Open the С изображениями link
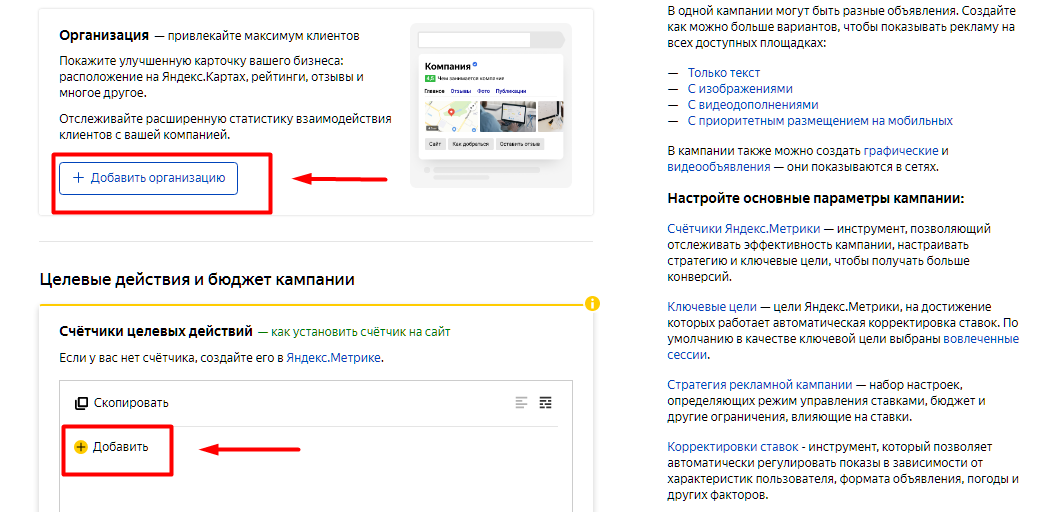 [x=740, y=88]
